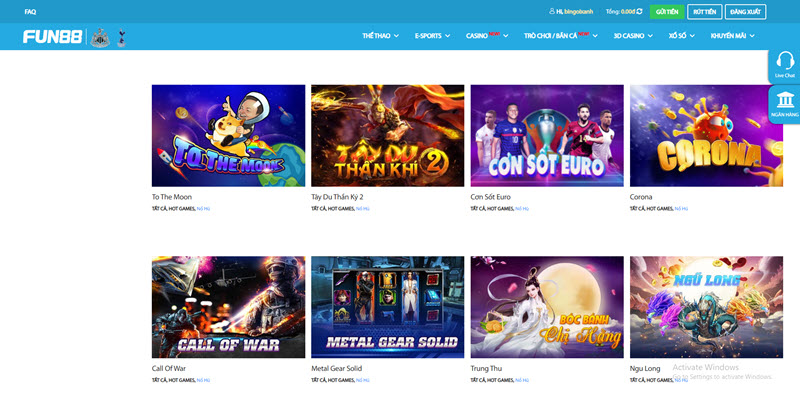
Task: Expand the chevron next to Khuyến Mãi
Action: pos(752,36)
